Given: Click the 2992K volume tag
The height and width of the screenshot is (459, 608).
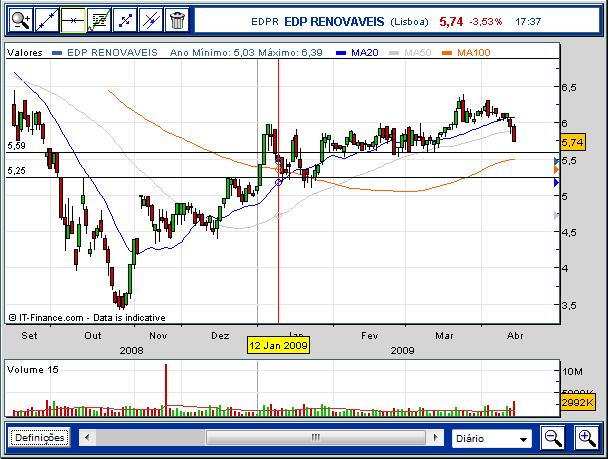Looking at the screenshot, I should pyautogui.click(x=577, y=402).
